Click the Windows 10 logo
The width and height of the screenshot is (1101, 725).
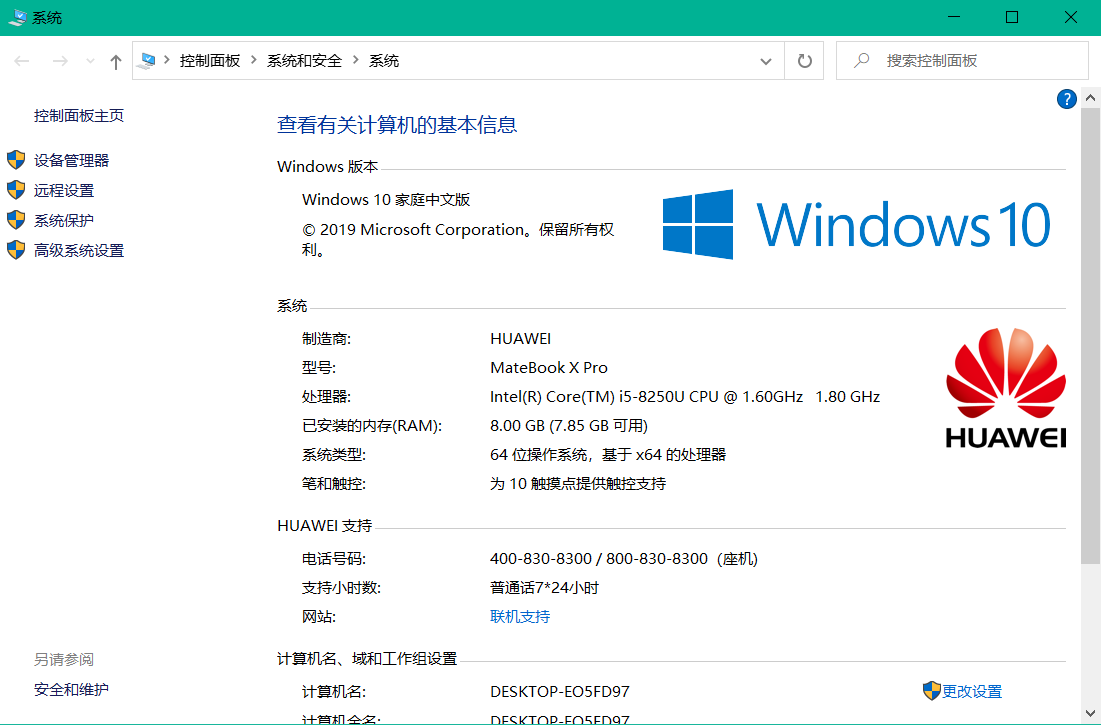click(857, 225)
